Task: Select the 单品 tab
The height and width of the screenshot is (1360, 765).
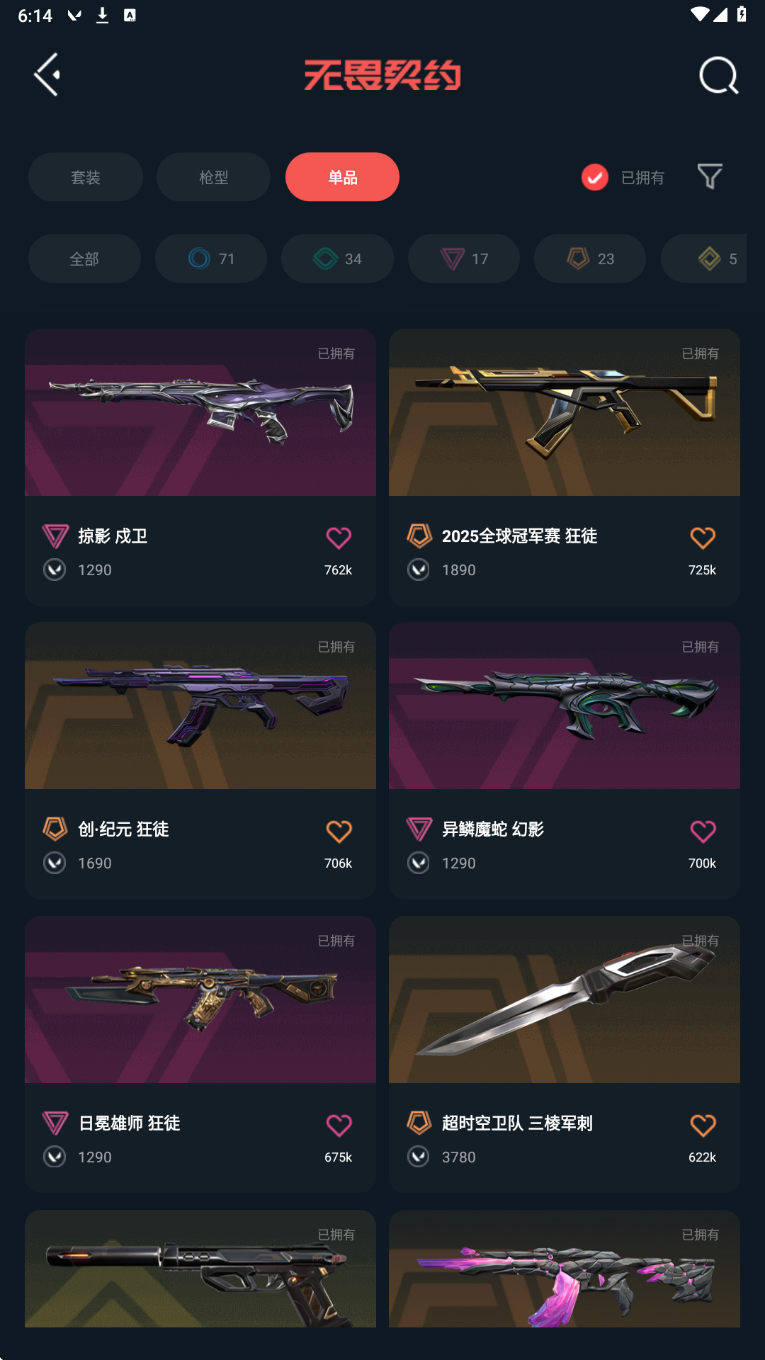Action: 342,177
